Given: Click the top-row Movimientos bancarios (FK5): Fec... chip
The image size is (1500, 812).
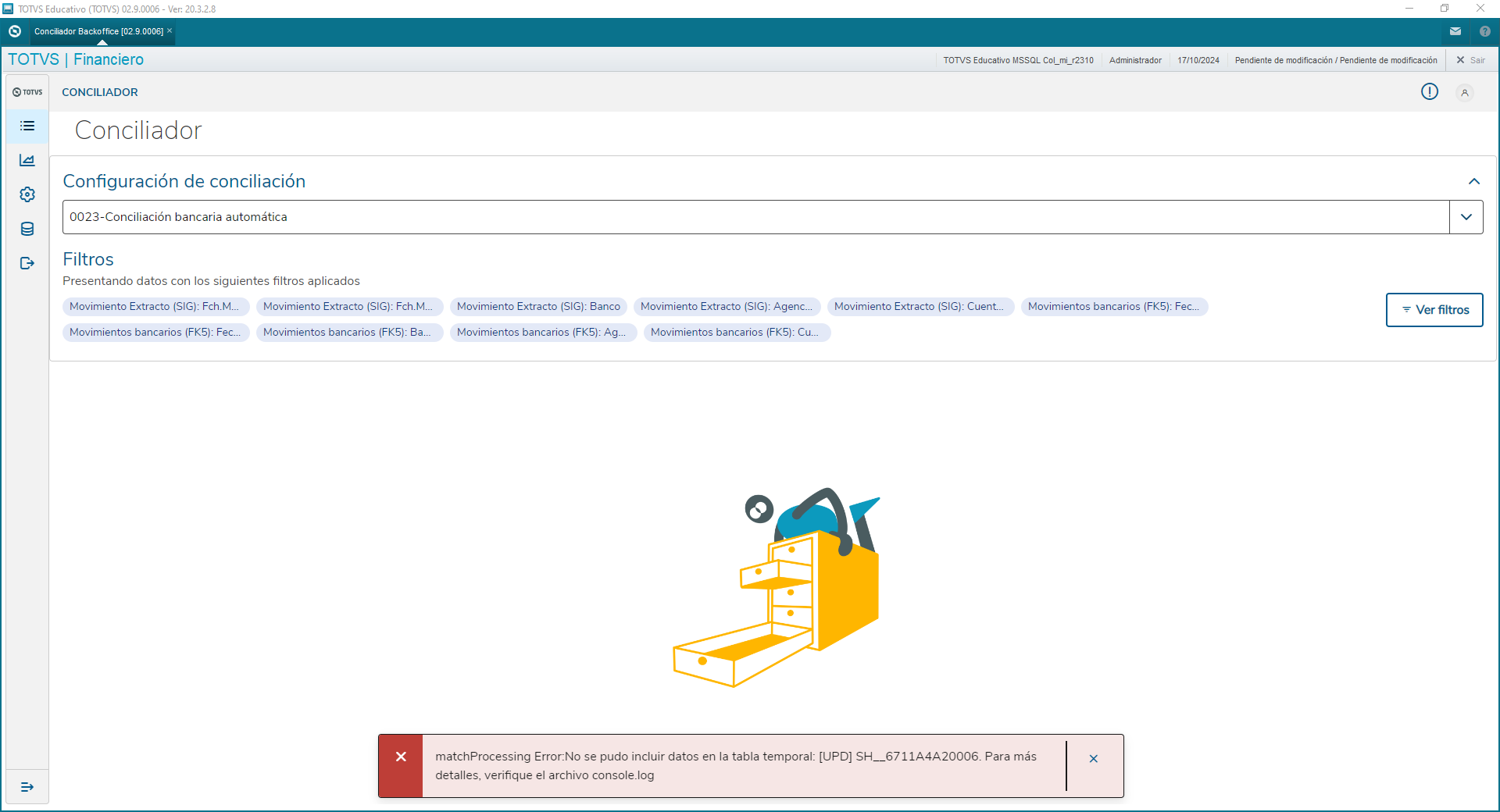Looking at the screenshot, I should point(1115,307).
